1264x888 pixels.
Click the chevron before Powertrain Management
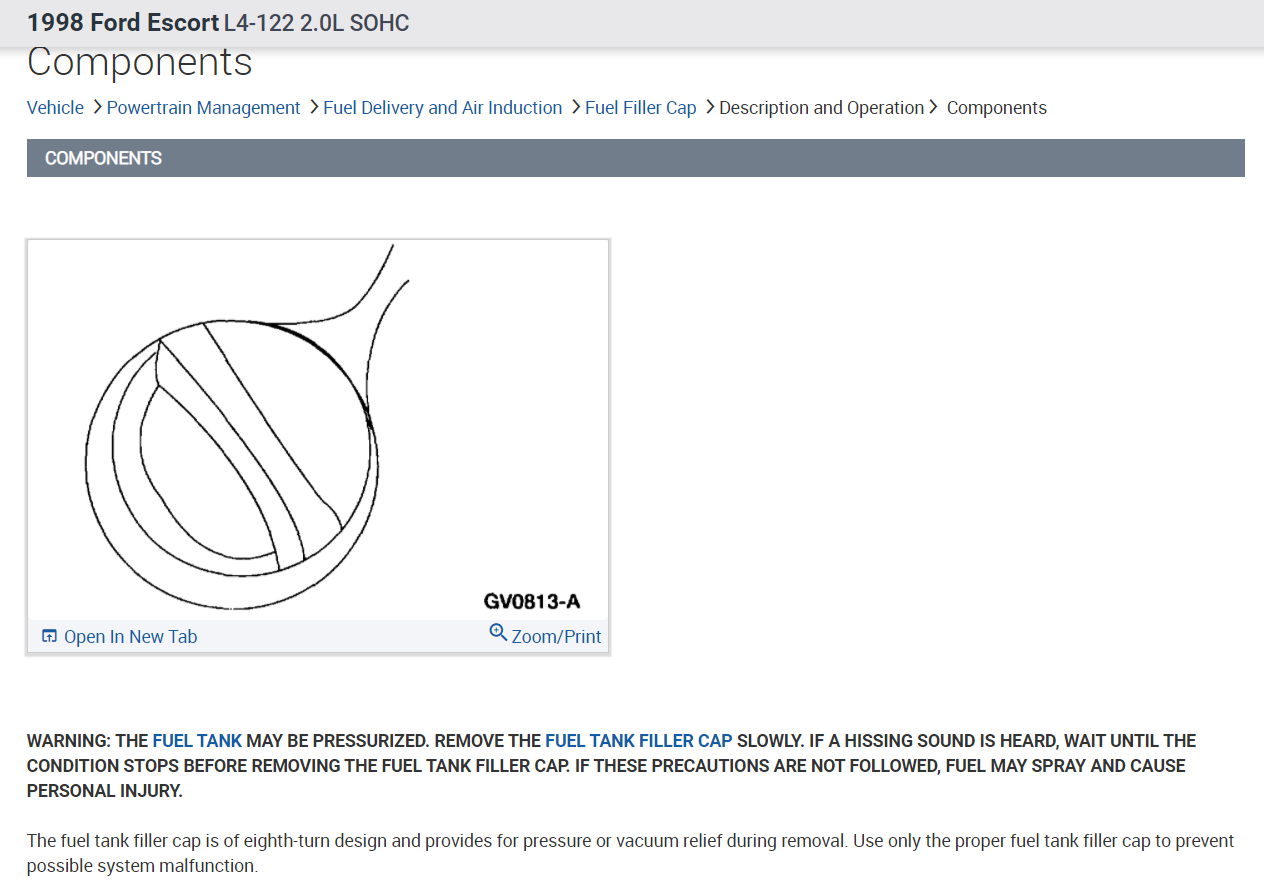coord(97,106)
